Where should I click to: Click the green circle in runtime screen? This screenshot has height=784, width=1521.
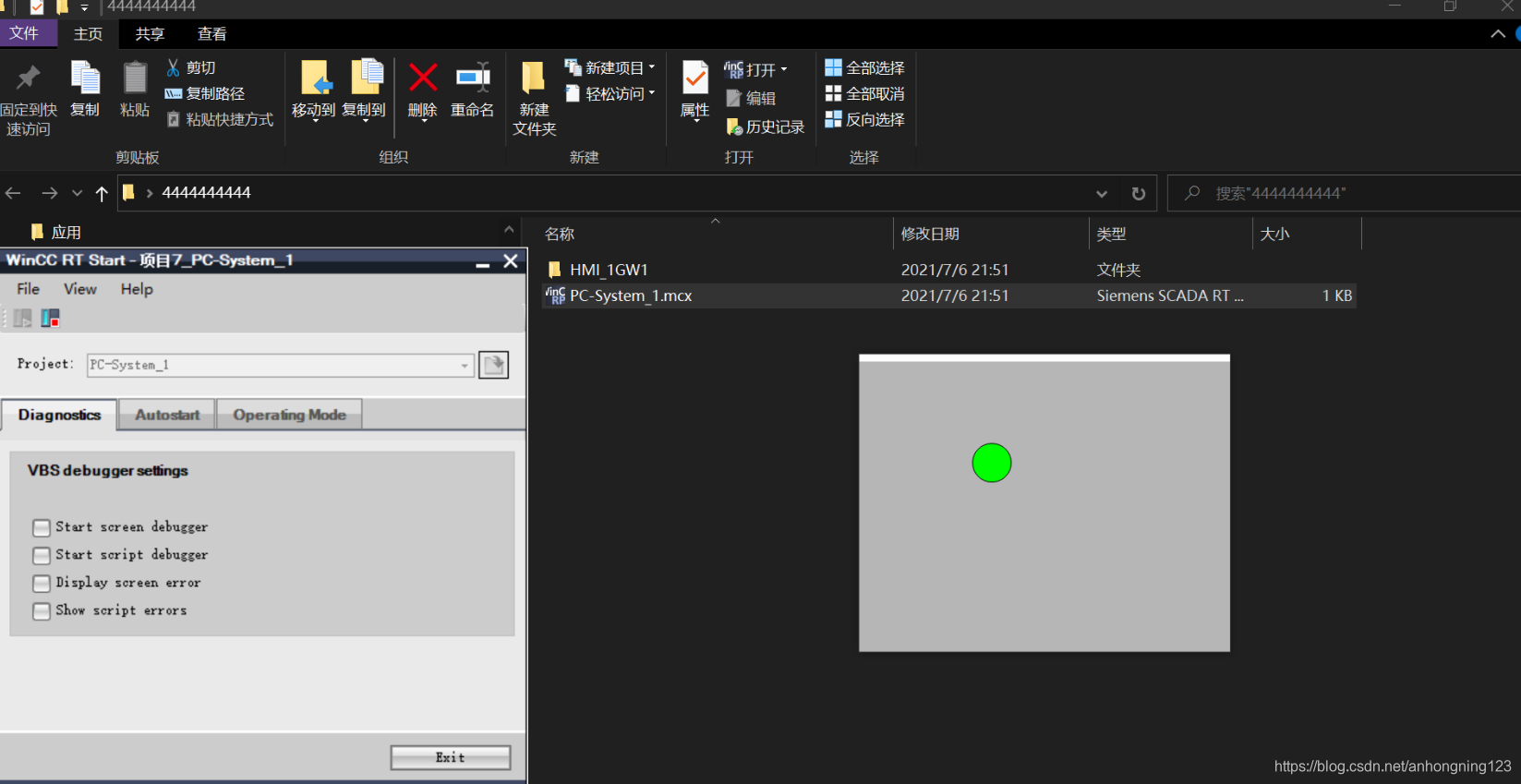pos(992,463)
